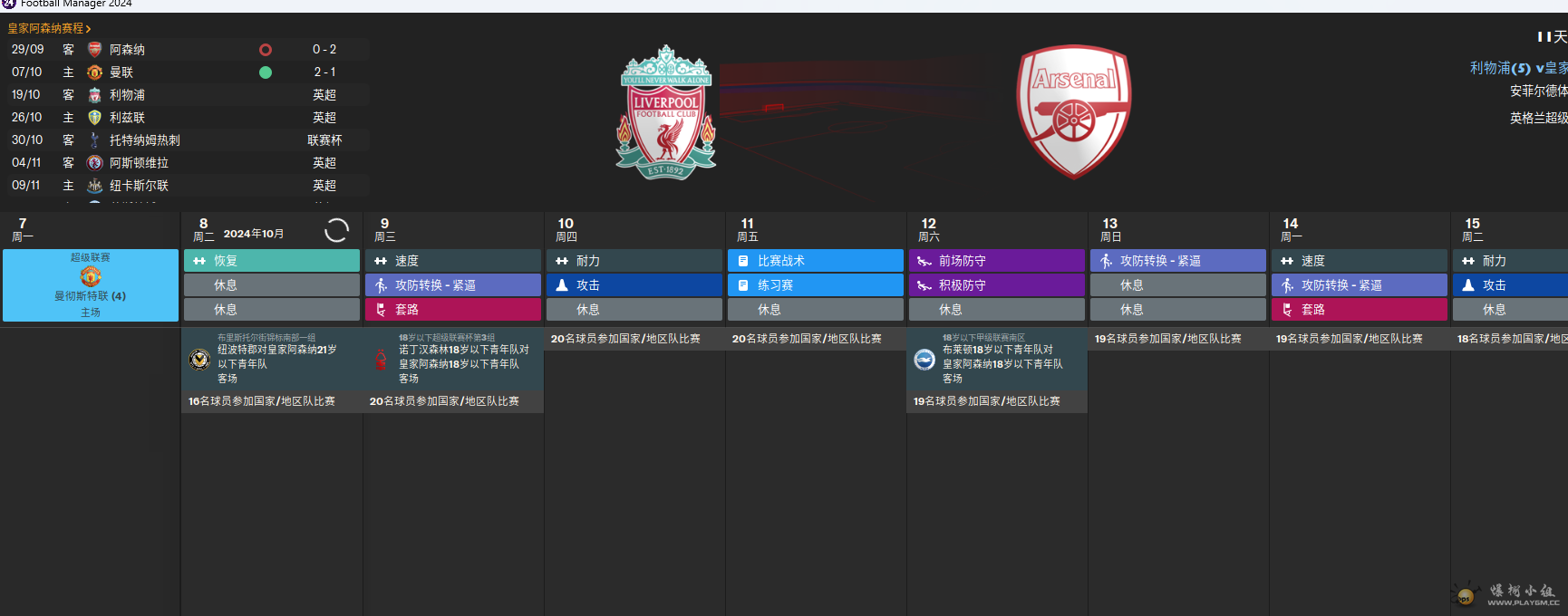This screenshot has width=1568, height=616.
Task: Click the cone icon on day 10's 攻击 session
Action: (x=562, y=285)
